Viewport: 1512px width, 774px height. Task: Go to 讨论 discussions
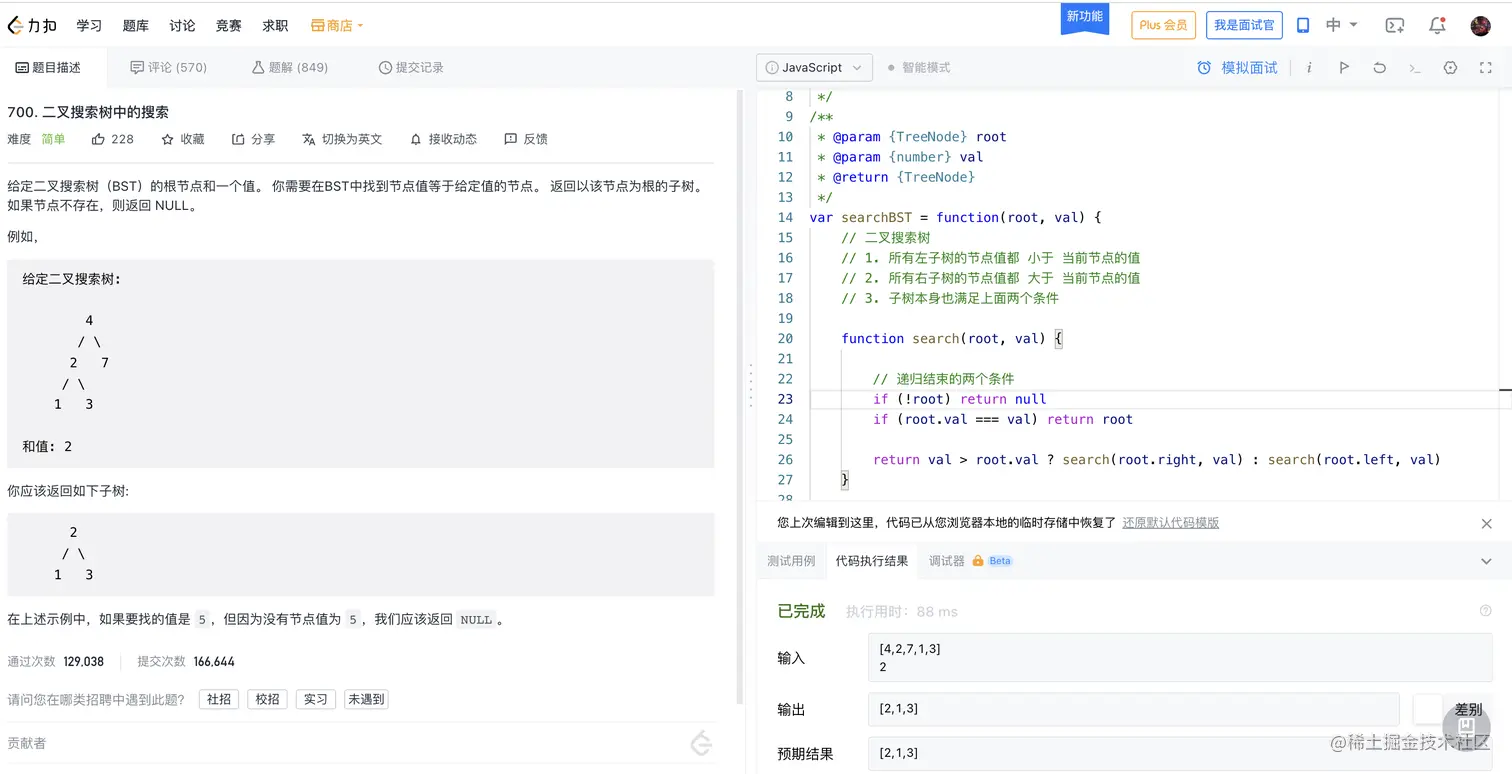click(182, 25)
